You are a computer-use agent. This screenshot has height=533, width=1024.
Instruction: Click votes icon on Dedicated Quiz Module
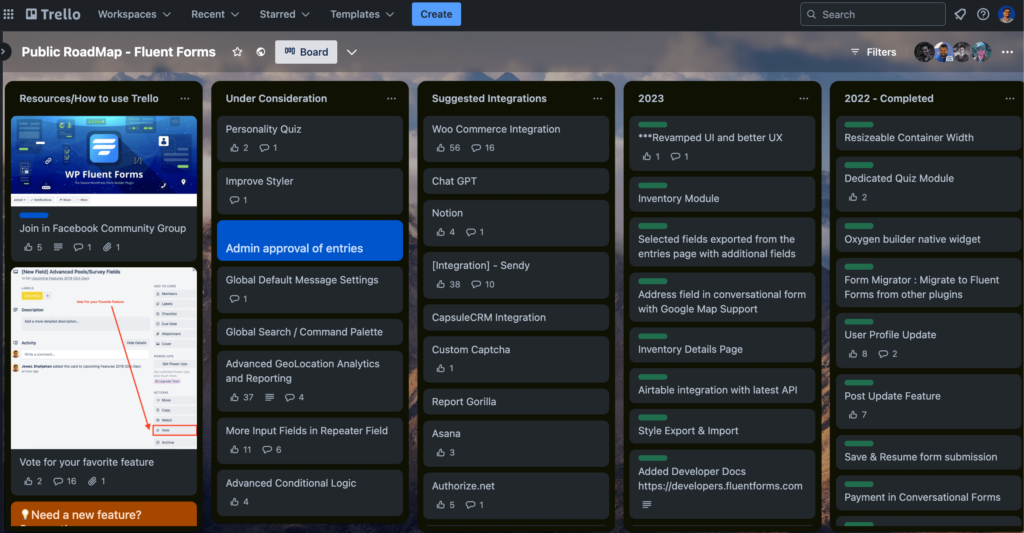pyautogui.click(x=853, y=197)
